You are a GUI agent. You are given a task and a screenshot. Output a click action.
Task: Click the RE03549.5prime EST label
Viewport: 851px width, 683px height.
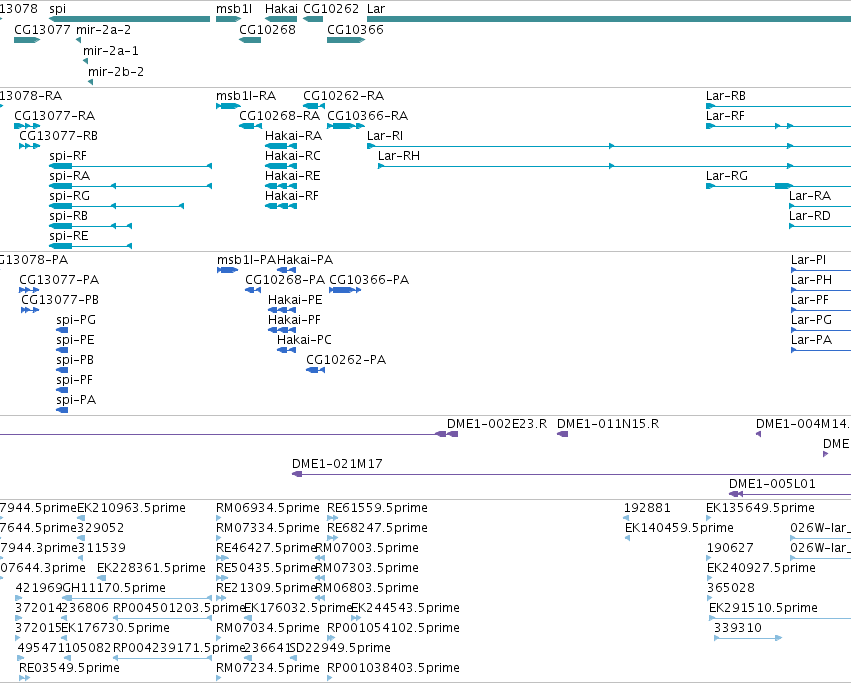pyautogui.click(x=69, y=668)
